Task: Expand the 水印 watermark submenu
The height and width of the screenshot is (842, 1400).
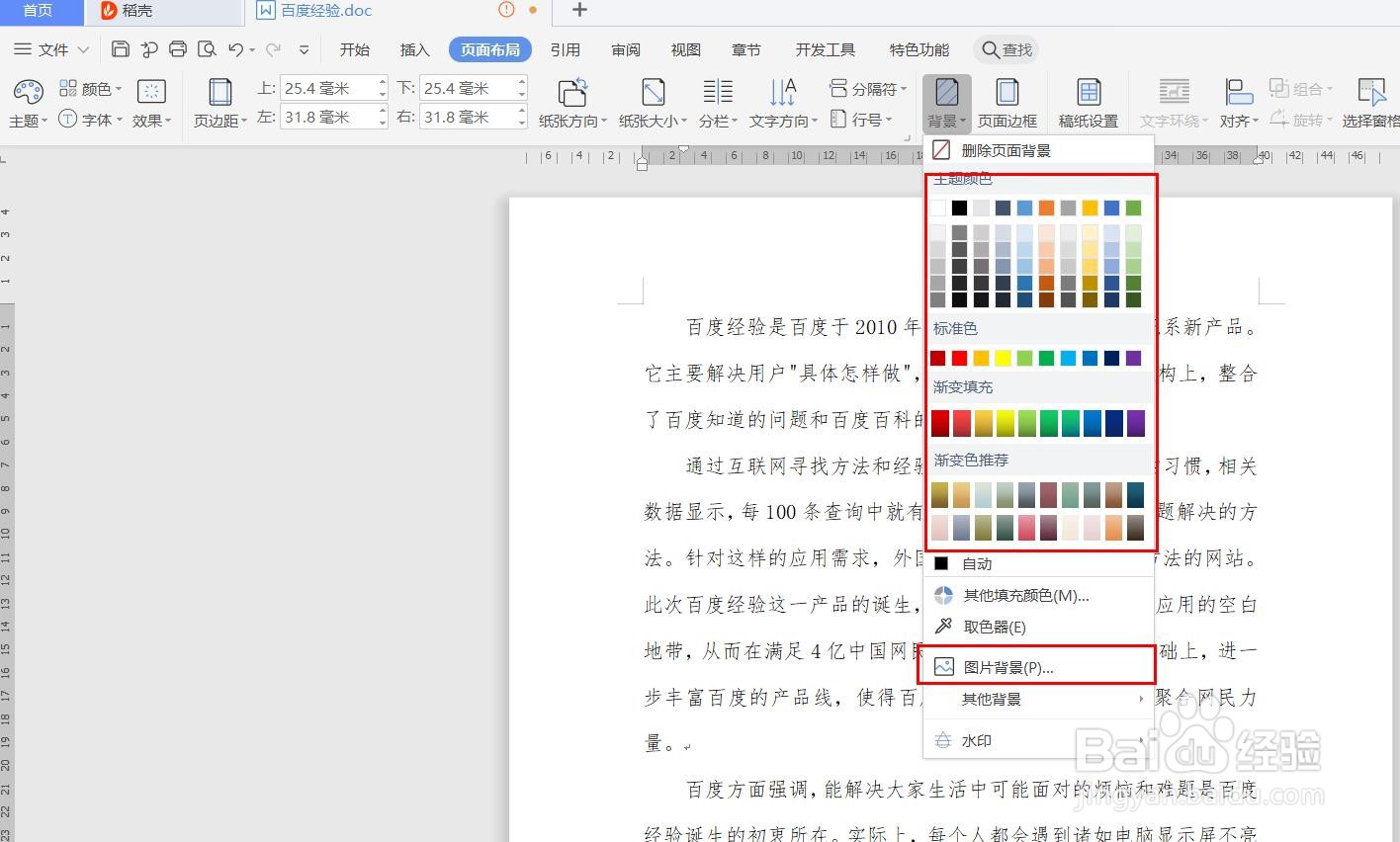Action: (977, 739)
